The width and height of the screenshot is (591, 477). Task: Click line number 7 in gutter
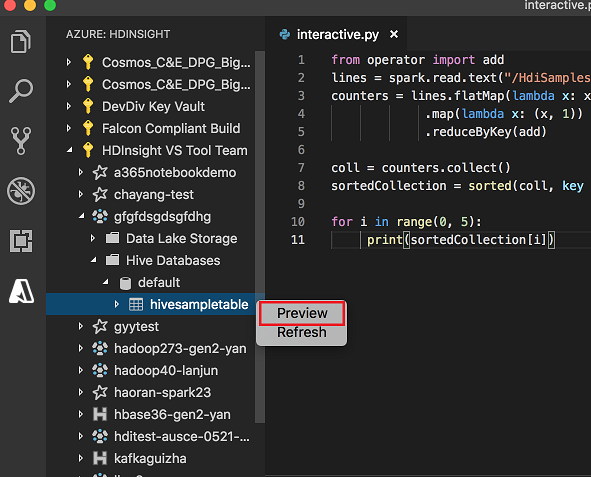(x=301, y=168)
